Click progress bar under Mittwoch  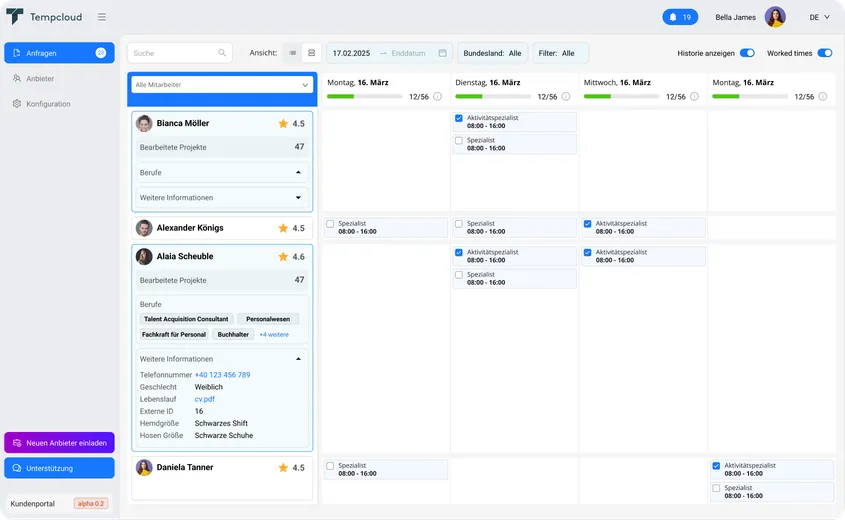pyautogui.click(x=621, y=96)
